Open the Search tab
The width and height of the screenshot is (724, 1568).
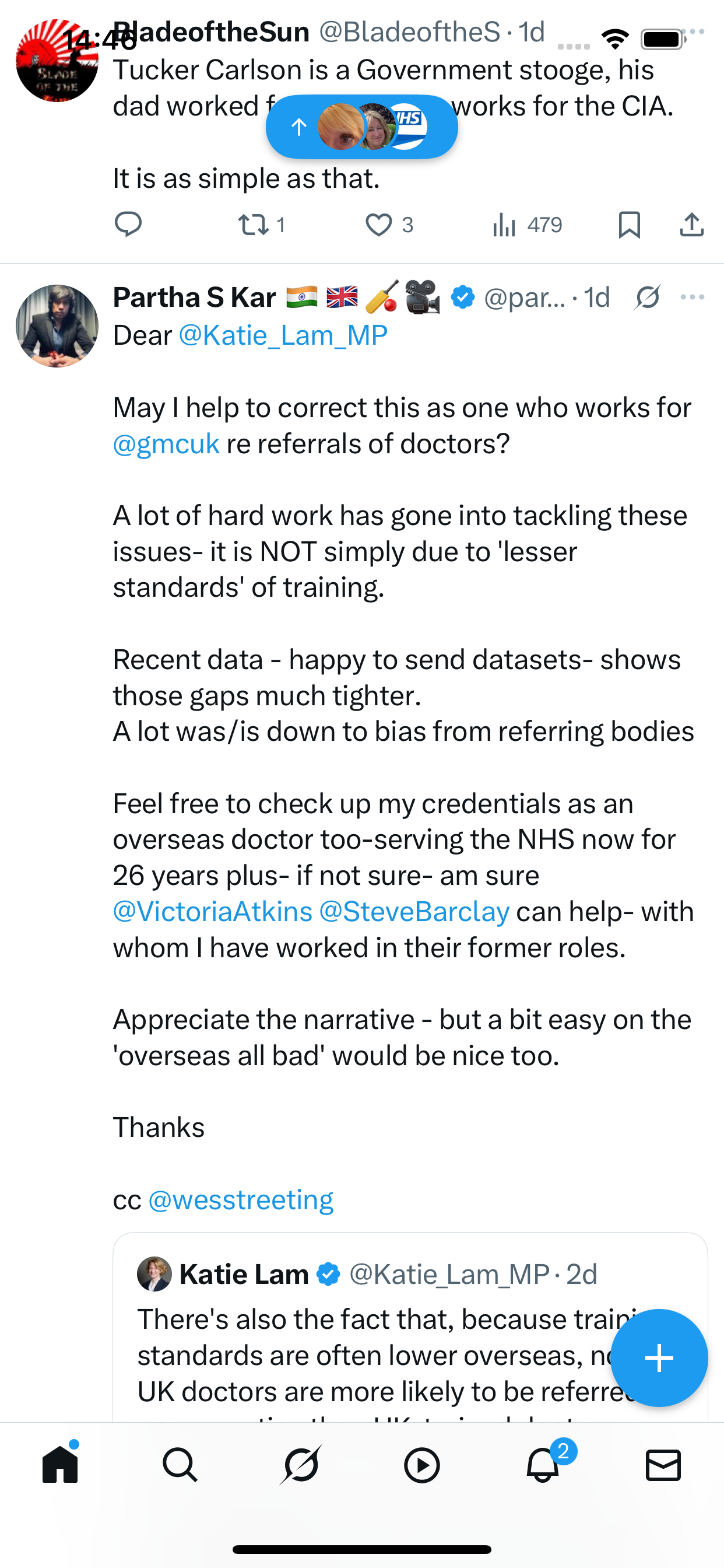pyautogui.click(x=180, y=1465)
